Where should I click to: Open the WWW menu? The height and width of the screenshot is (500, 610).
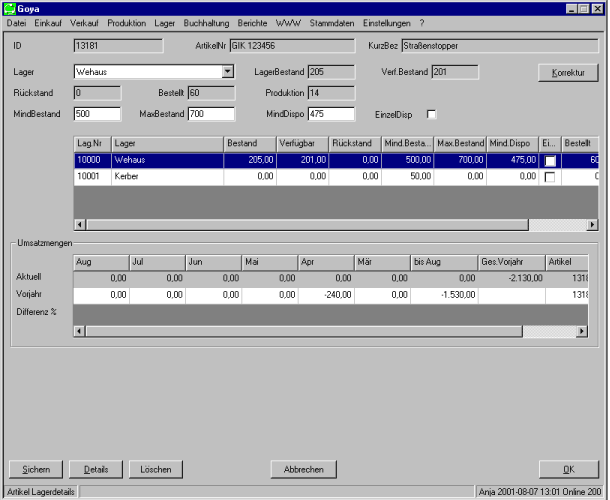288,23
